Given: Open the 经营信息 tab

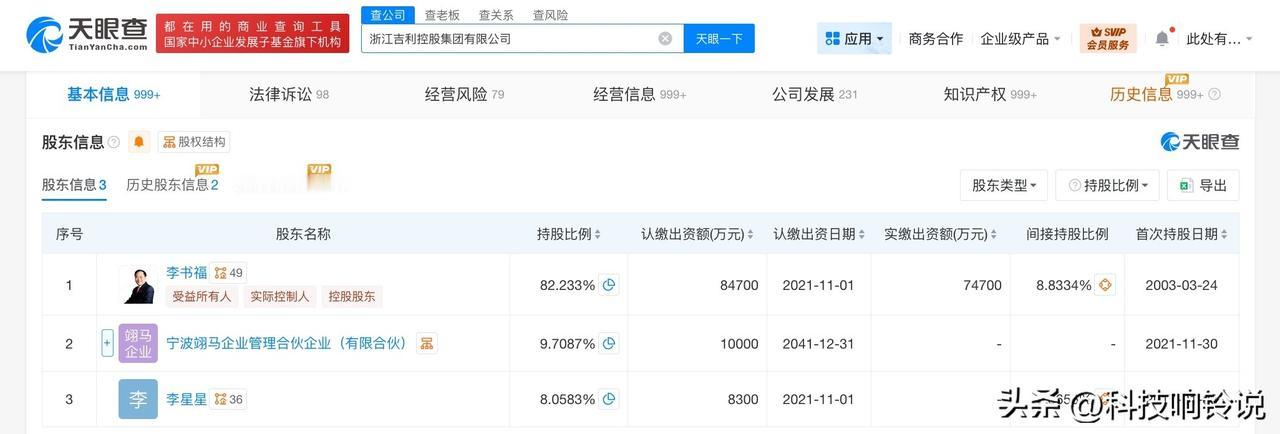Looking at the screenshot, I should tap(640, 95).
